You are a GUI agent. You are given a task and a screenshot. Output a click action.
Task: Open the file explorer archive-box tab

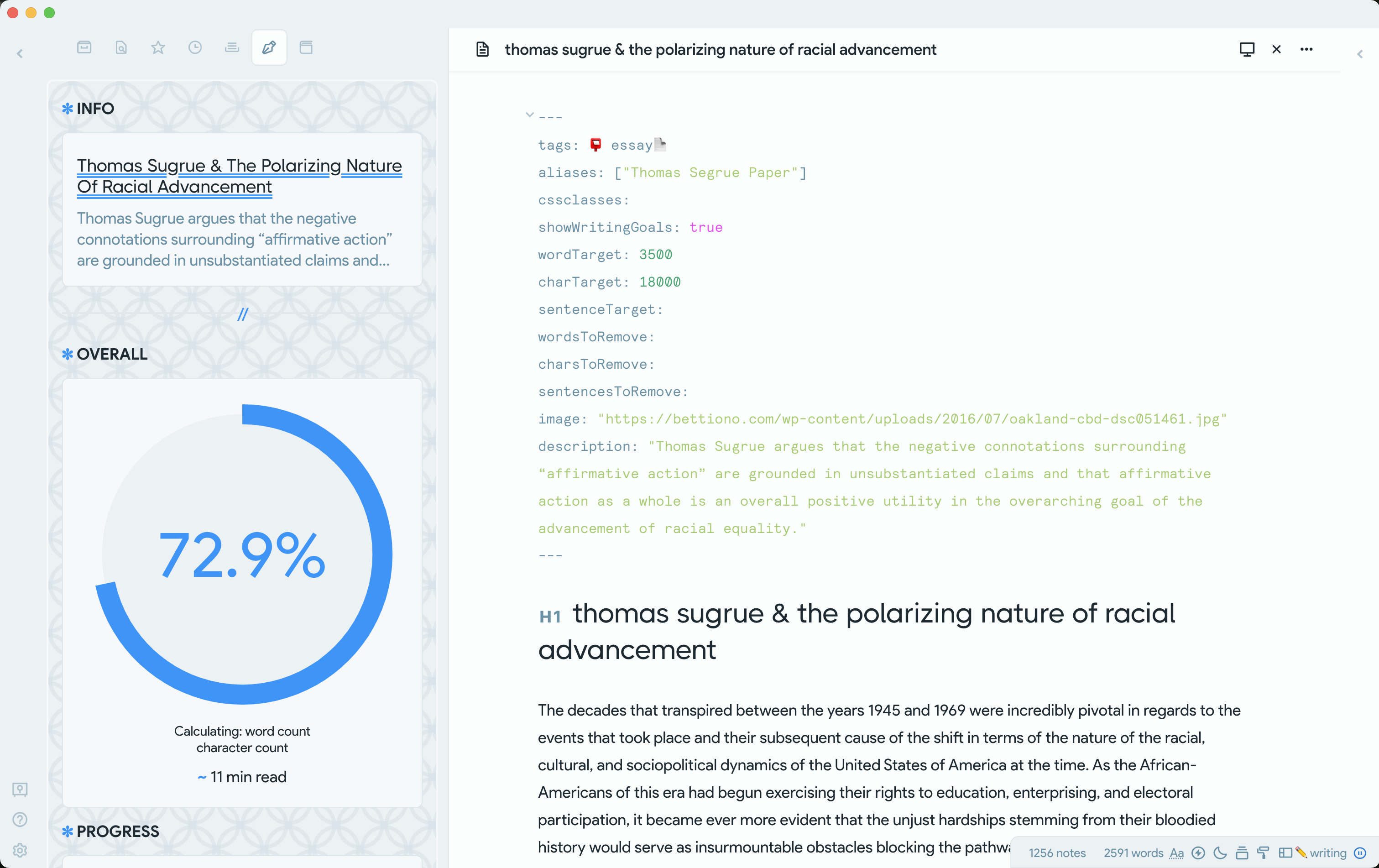84,47
